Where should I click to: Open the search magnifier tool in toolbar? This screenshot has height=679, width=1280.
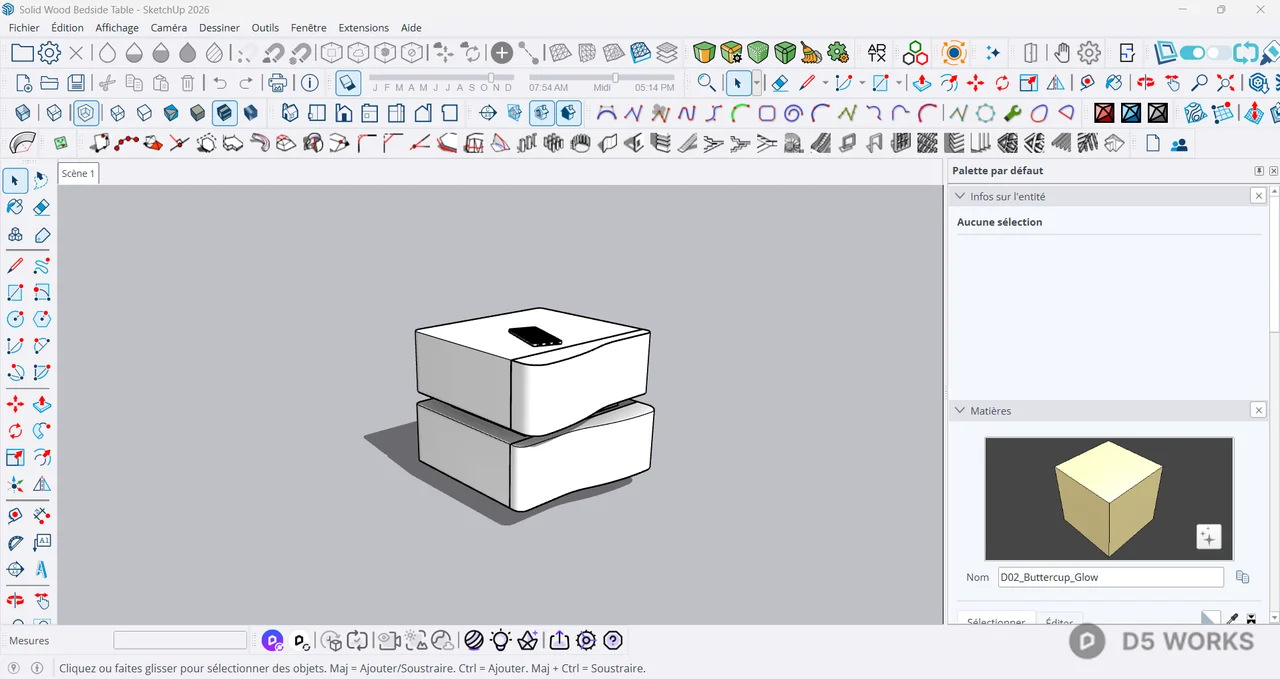point(706,83)
